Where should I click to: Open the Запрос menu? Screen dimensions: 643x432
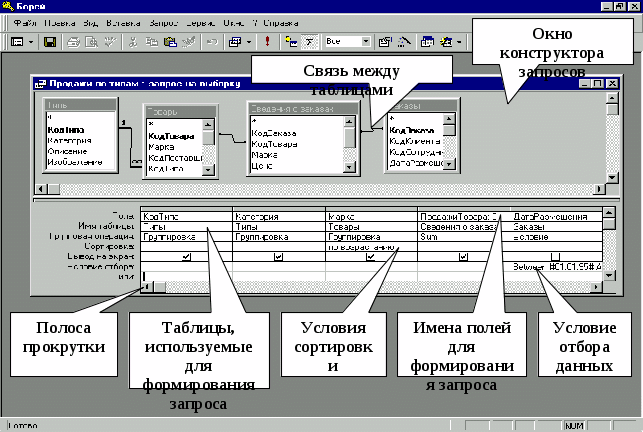click(x=163, y=23)
